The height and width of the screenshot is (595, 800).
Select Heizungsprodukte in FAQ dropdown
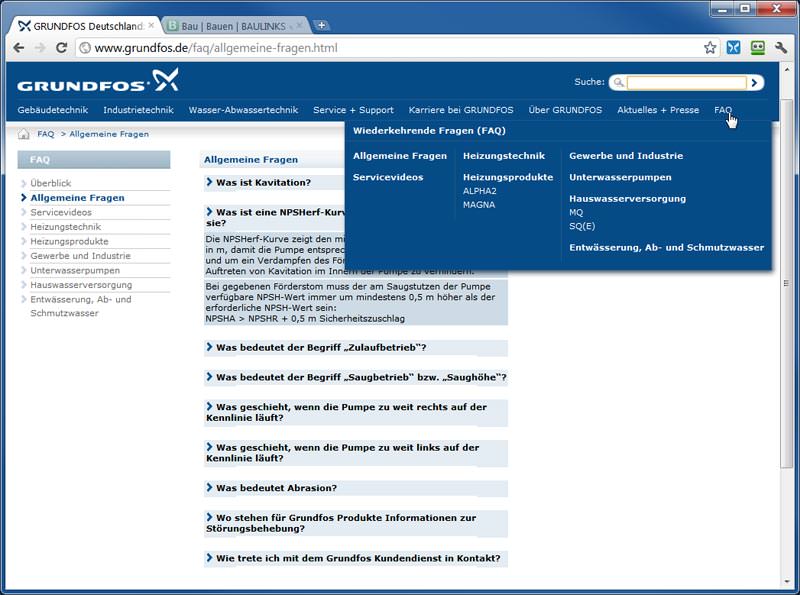[x=508, y=177]
